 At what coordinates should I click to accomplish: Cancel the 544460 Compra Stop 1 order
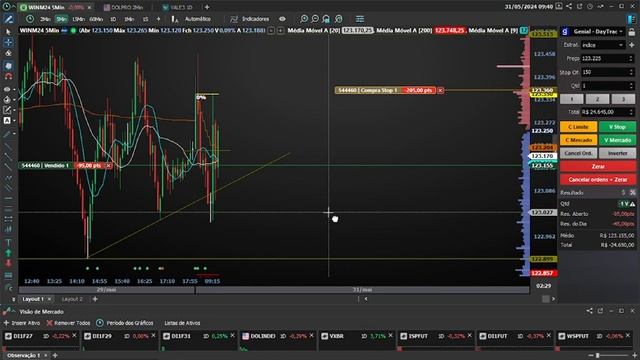coord(440,90)
